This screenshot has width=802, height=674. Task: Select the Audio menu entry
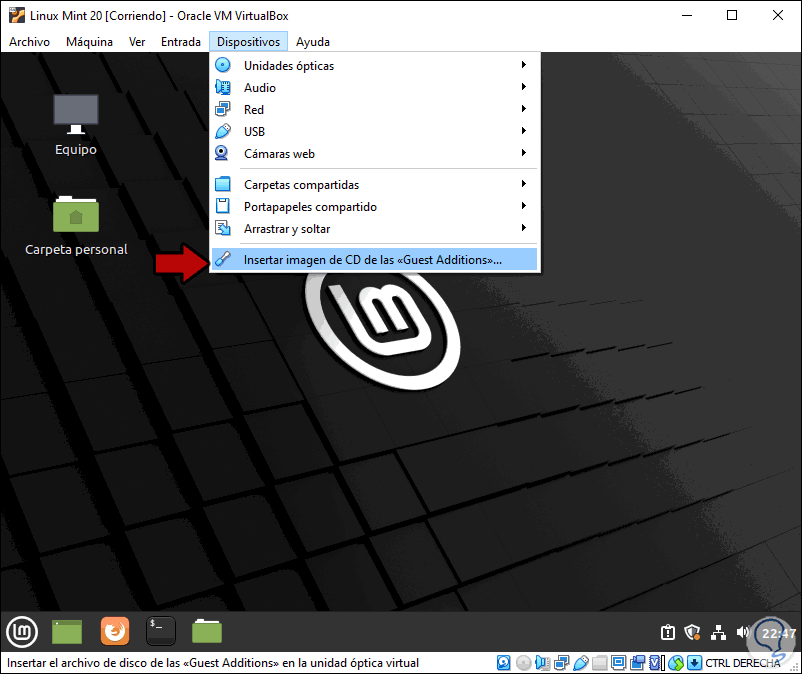(x=374, y=87)
